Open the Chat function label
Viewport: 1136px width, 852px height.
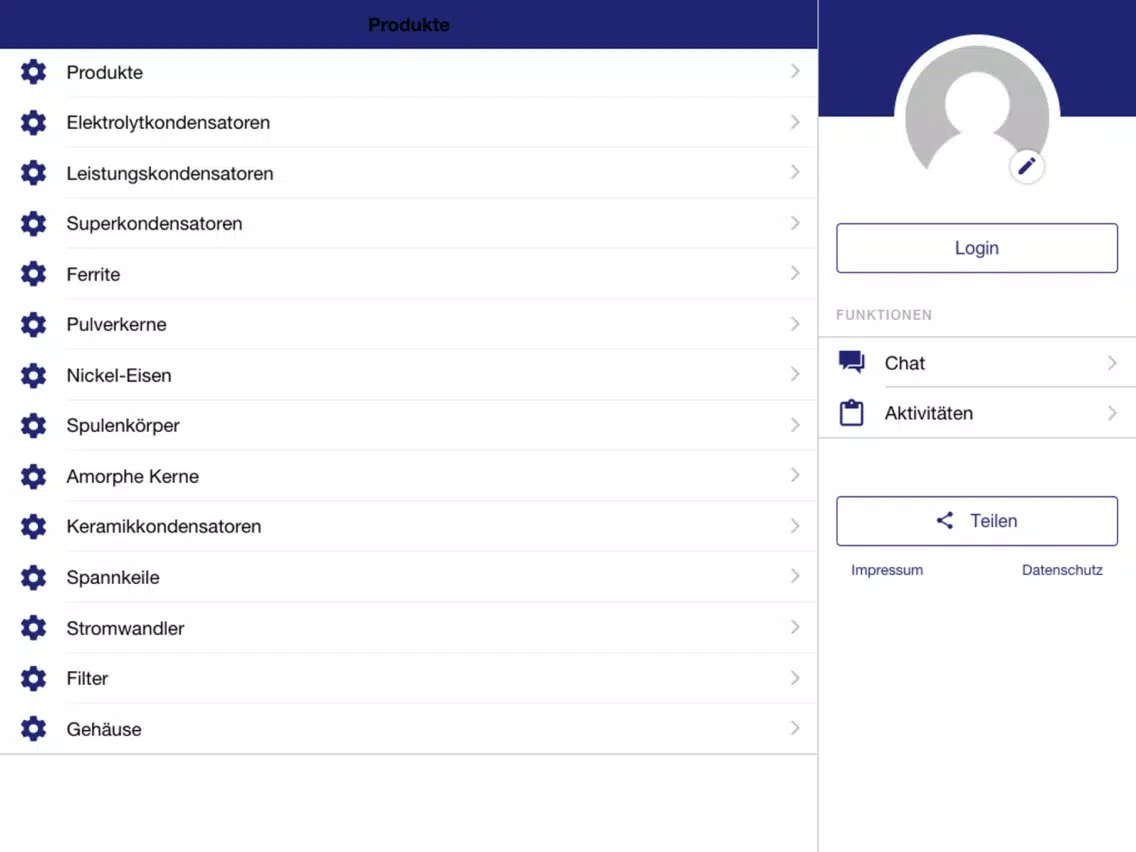pyautogui.click(x=905, y=363)
